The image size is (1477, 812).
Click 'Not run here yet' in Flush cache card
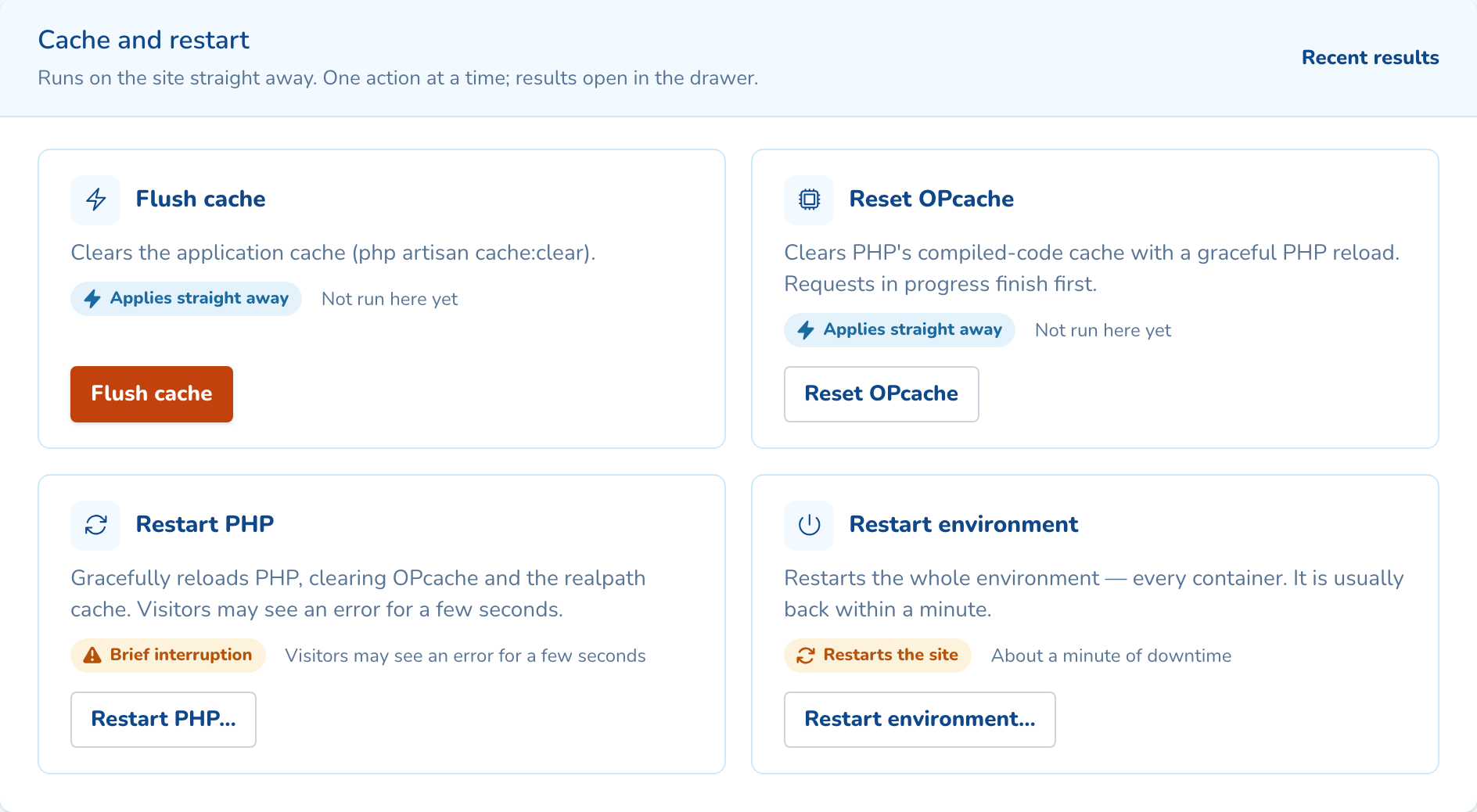390,299
